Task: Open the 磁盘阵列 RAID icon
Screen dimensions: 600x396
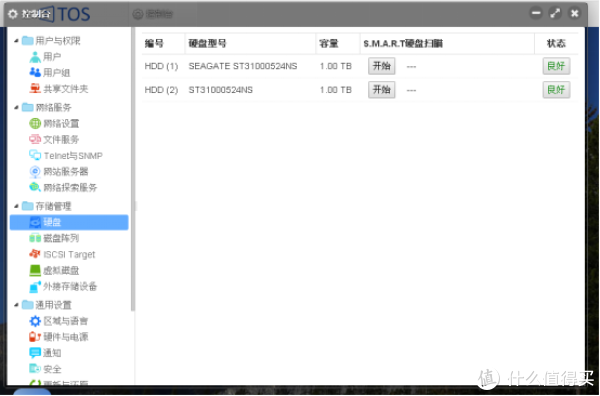Action: (x=35, y=238)
